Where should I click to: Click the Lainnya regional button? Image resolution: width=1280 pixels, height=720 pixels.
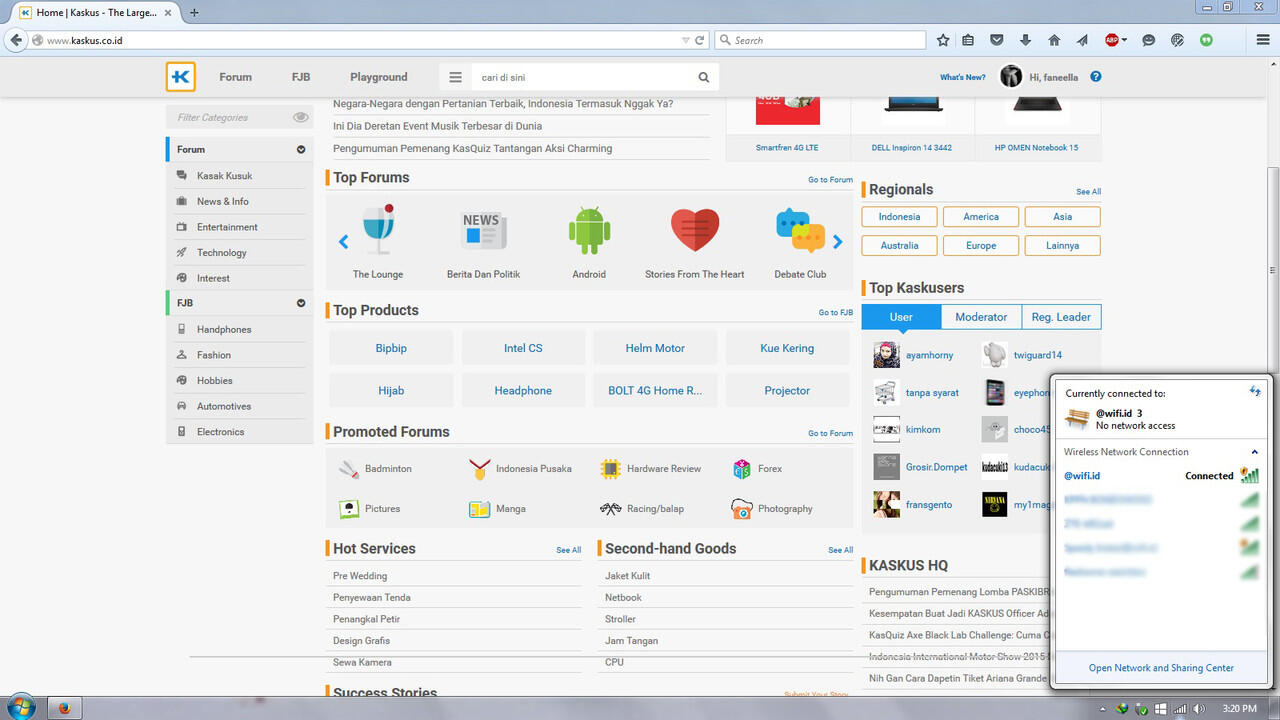tap(1063, 245)
